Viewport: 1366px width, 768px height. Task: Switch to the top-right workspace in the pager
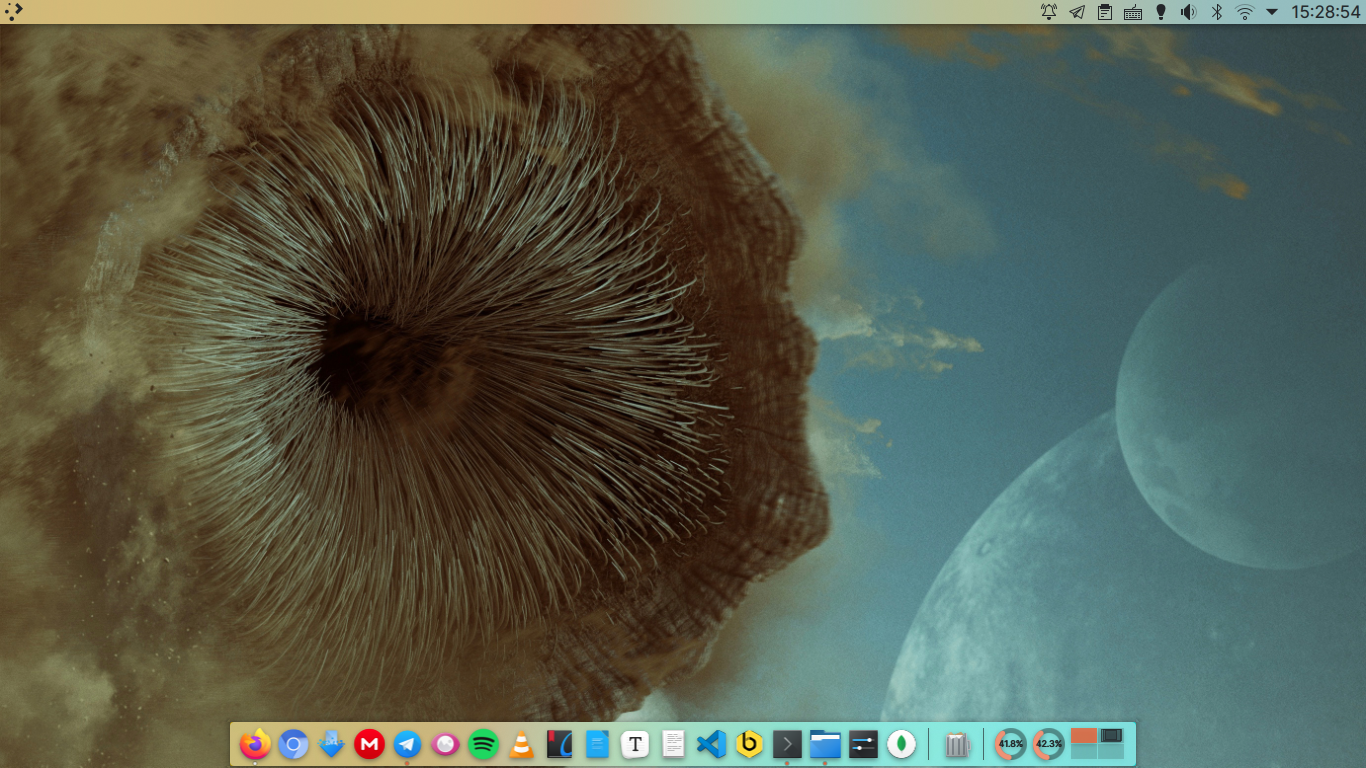point(1111,736)
